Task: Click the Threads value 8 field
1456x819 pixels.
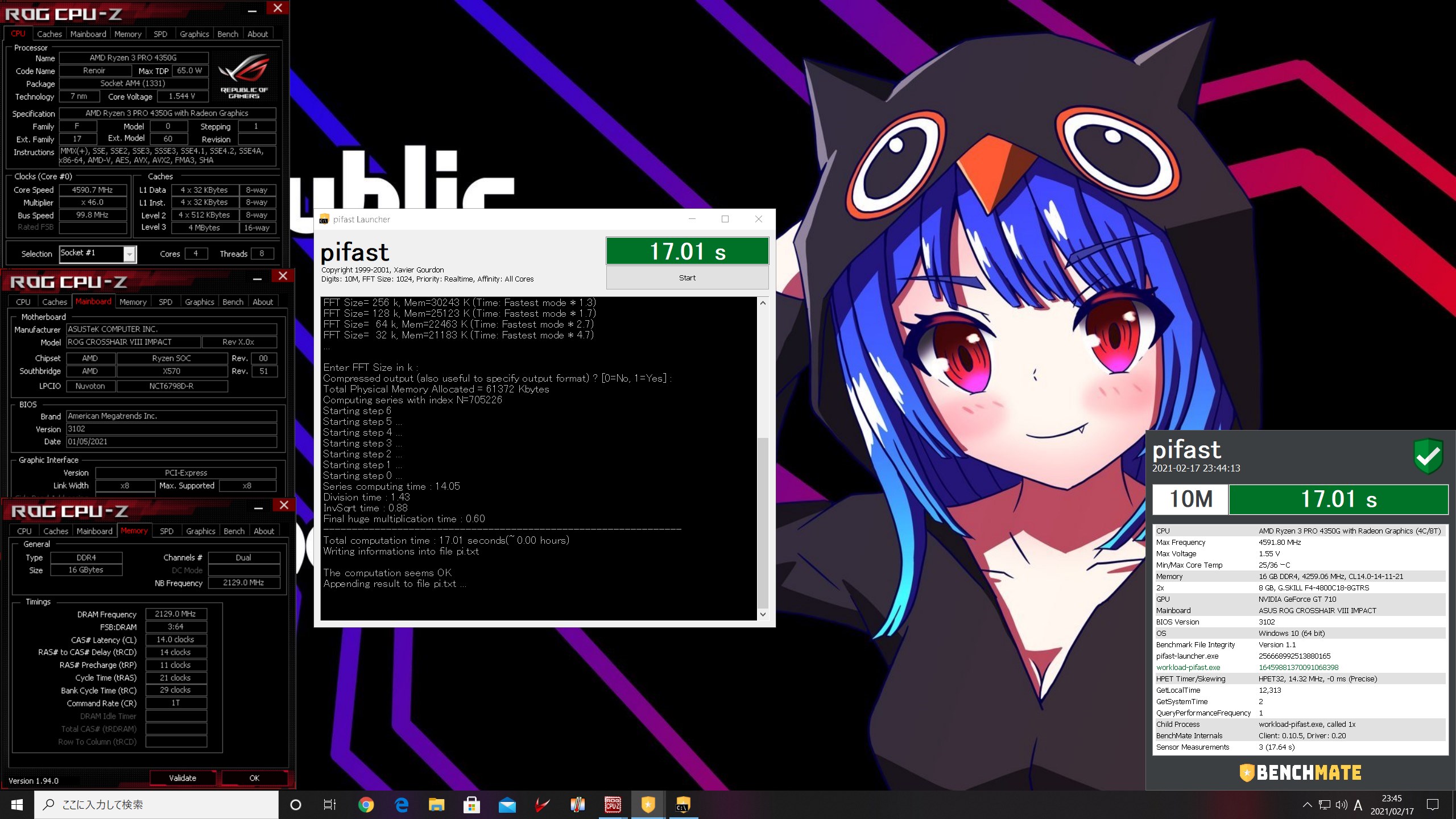Action: tap(262, 254)
